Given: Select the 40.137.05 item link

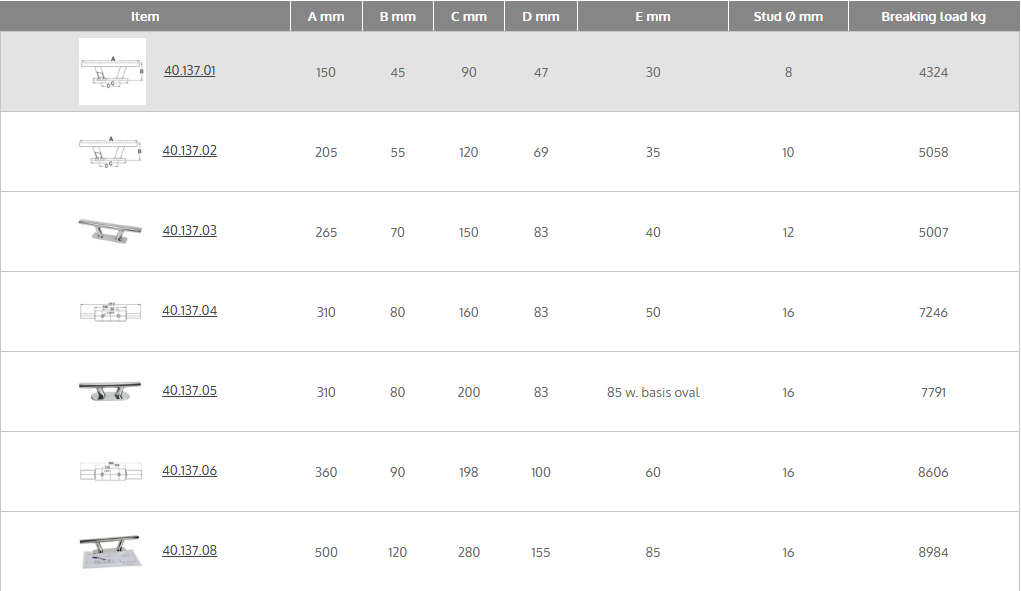Looking at the screenshot, I should coord(190,391).
